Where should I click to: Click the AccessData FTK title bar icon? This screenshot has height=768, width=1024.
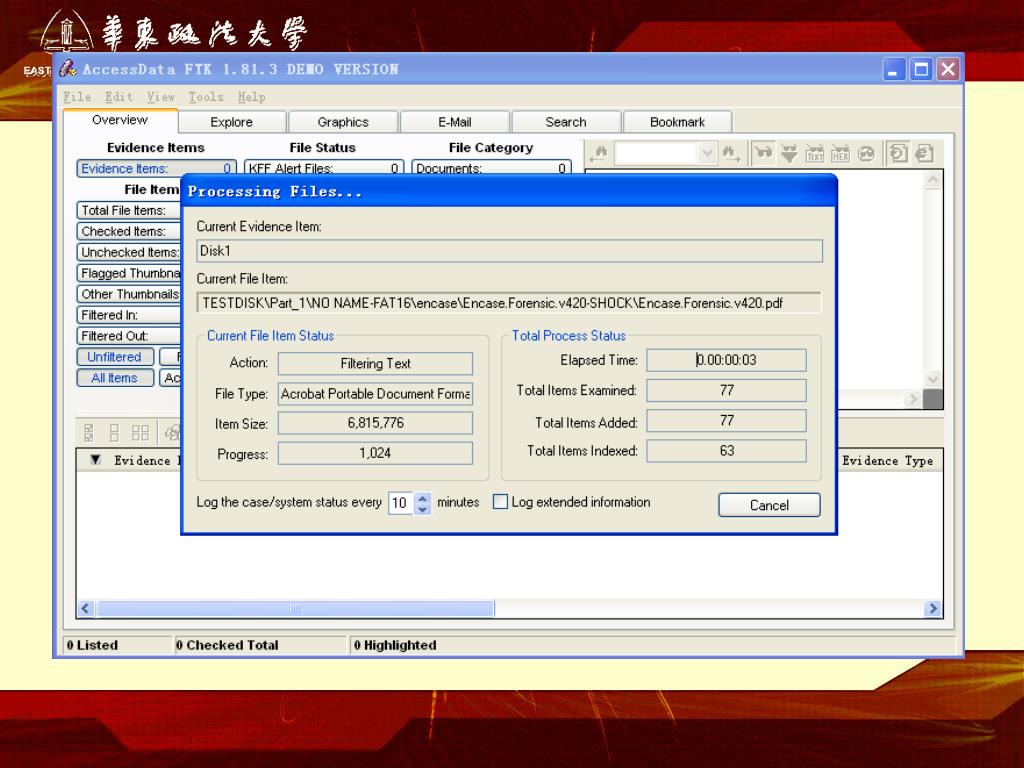click(68, 69)
